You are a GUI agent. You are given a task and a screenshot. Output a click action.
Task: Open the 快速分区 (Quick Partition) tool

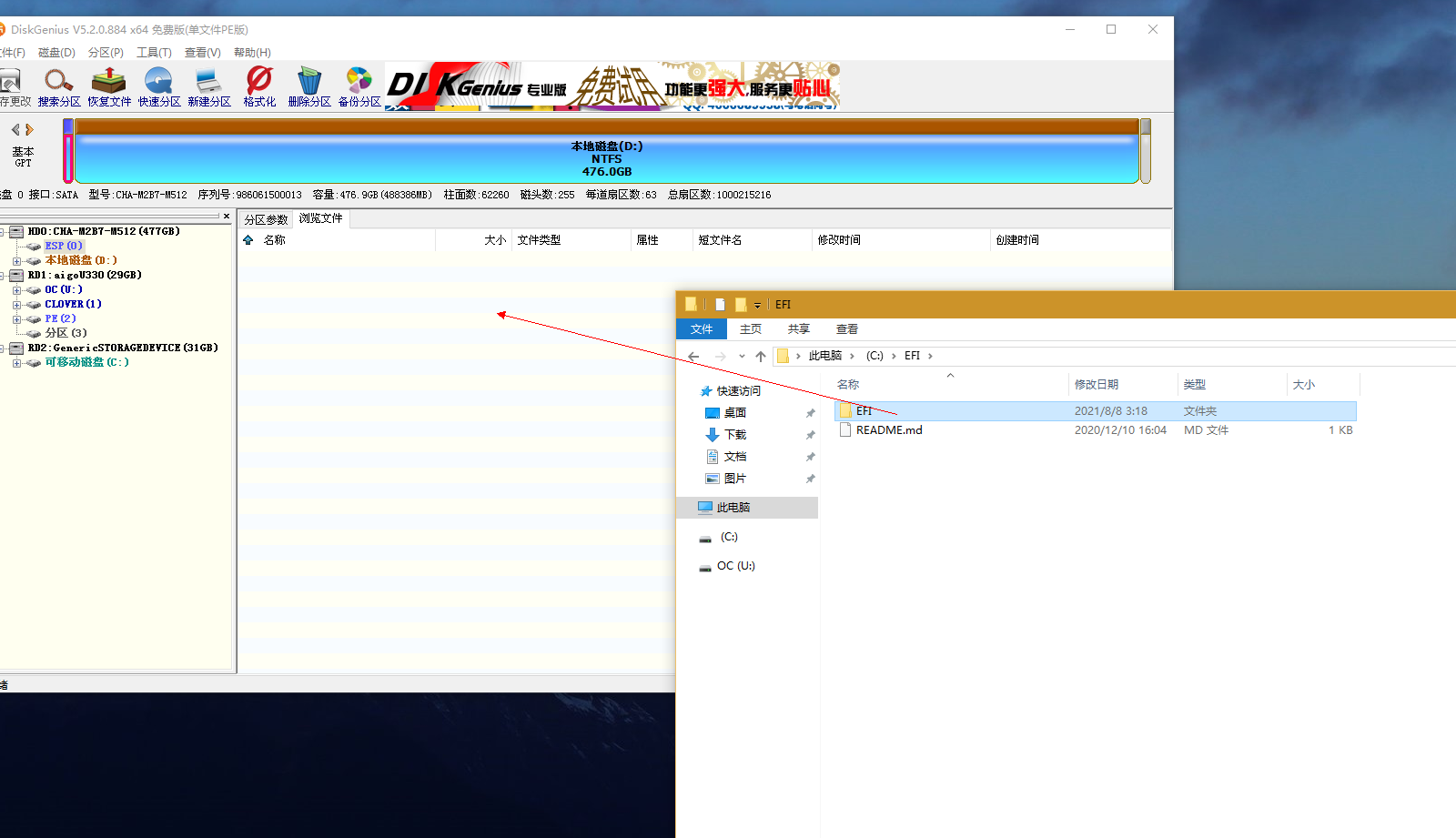click(159, 83)
